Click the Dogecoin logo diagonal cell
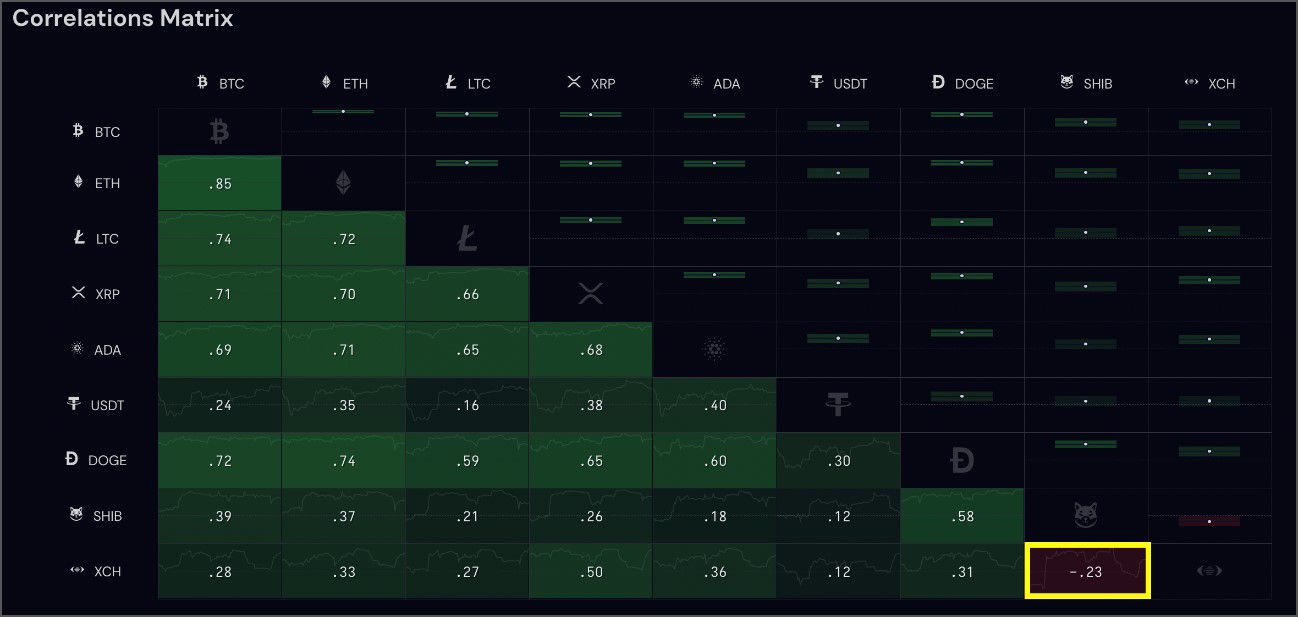The height and width of the screenshot is (617, 1298). pyautogui.click(x=962, y=460)
